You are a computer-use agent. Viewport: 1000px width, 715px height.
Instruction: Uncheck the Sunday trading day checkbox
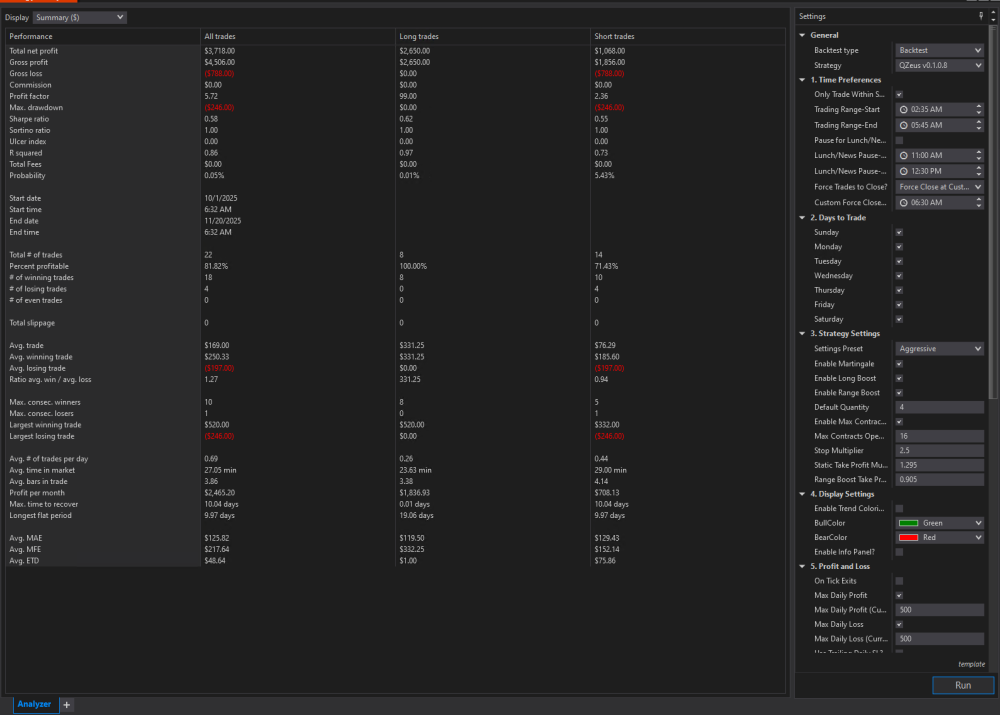(899, 232)
